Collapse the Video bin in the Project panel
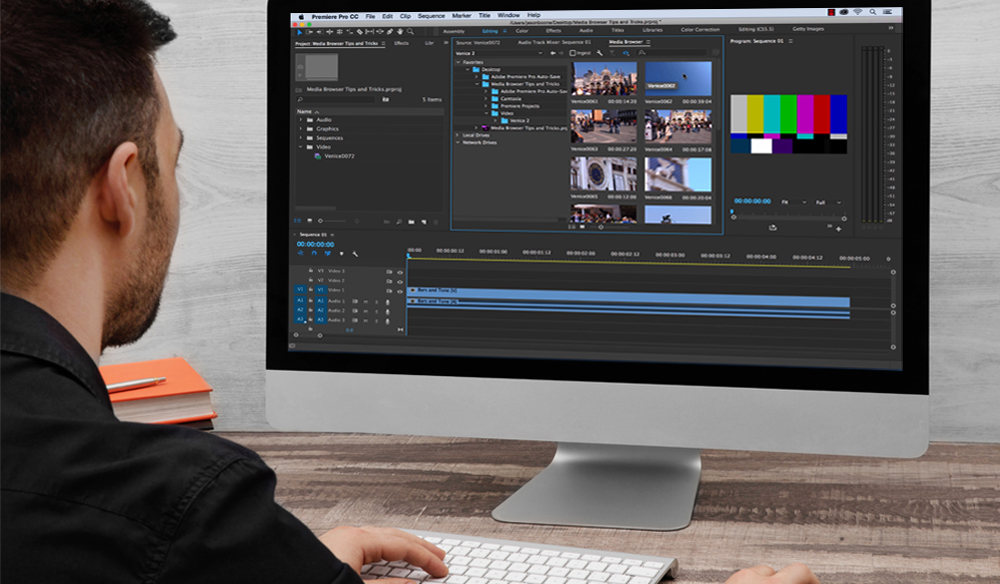Viewport: 1000px width, 584px height. pyautogui.click(x=300, y=147)
